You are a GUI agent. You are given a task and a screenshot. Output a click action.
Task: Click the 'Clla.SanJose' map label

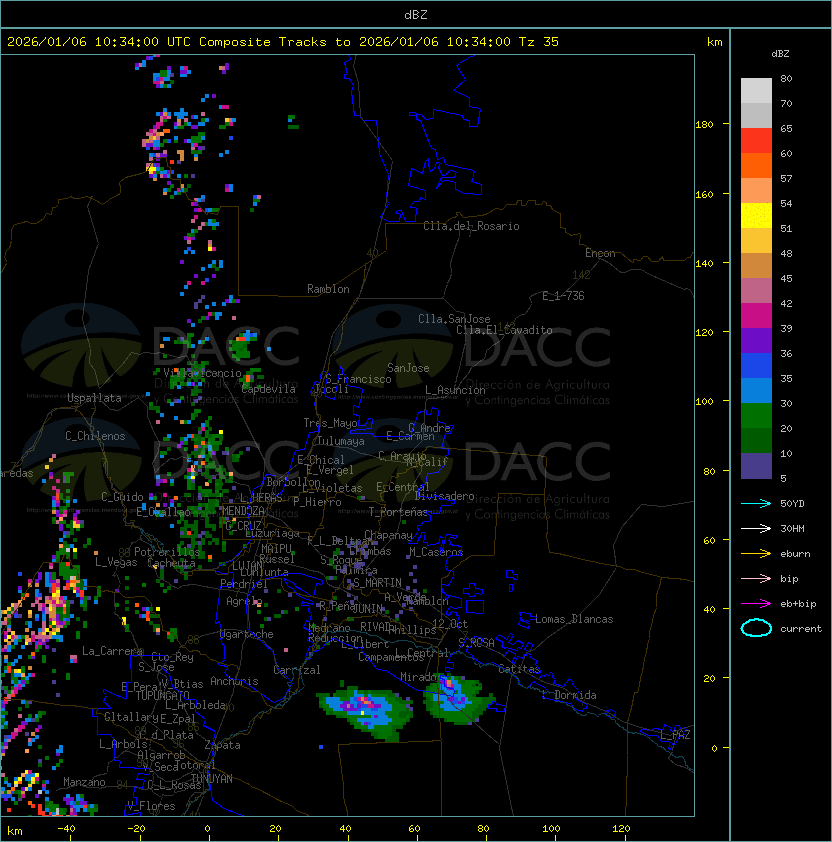[x=454, y=319]
